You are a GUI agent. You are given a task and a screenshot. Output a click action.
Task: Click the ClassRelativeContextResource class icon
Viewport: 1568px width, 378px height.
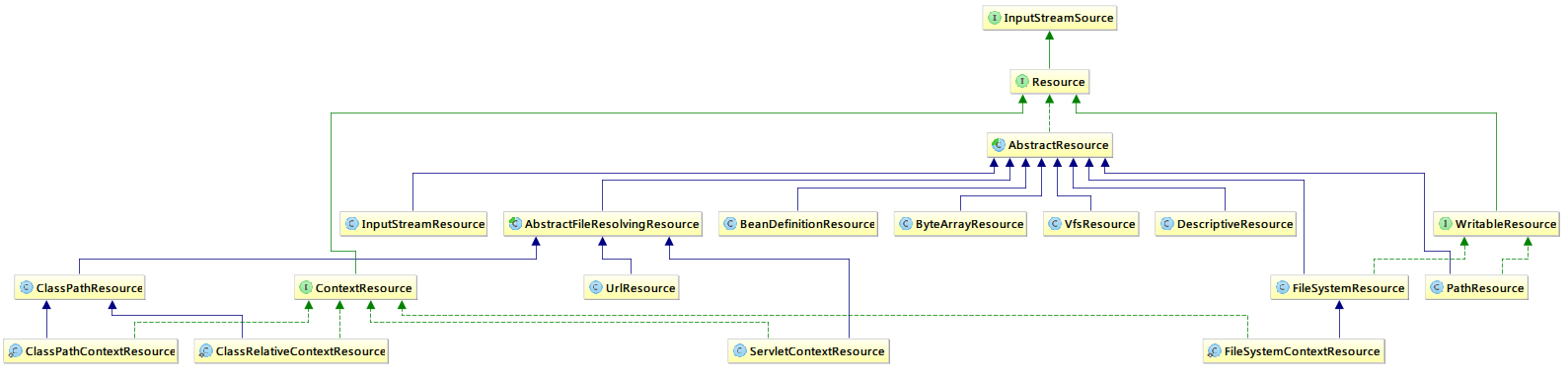point(205,351)
